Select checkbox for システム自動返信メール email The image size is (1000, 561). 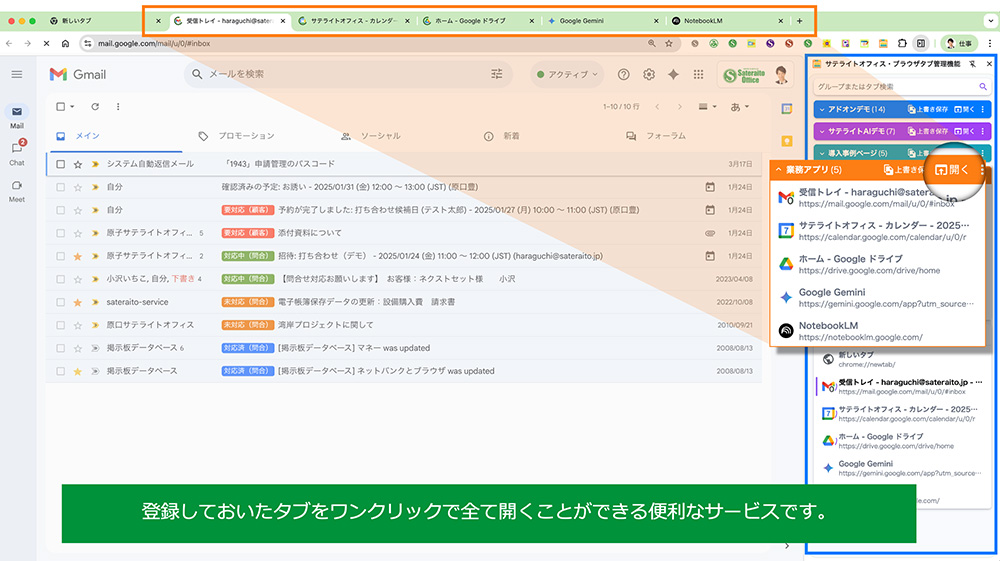click(x=61, y=164)
